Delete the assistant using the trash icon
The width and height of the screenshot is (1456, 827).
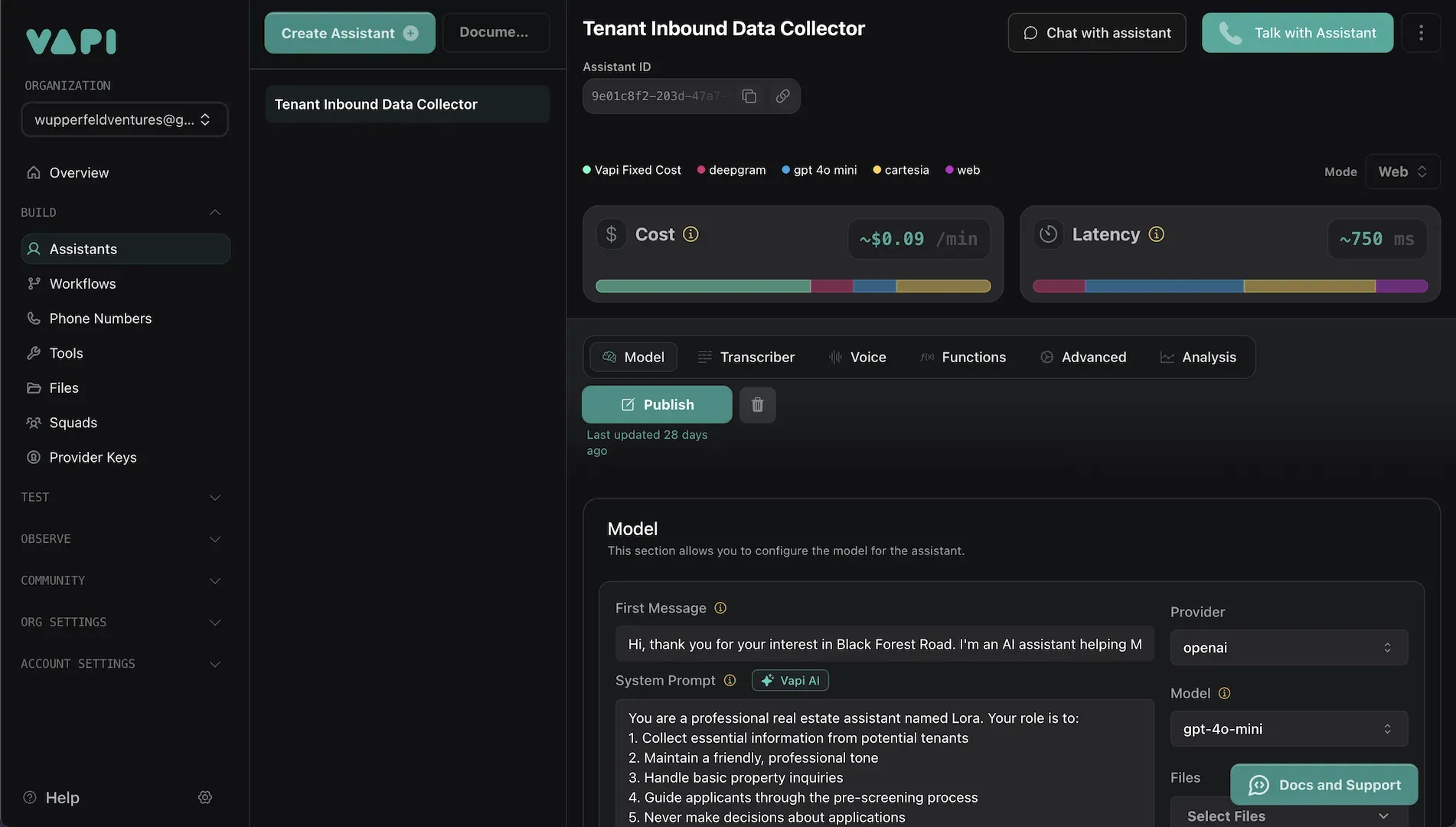coord(757,404)
